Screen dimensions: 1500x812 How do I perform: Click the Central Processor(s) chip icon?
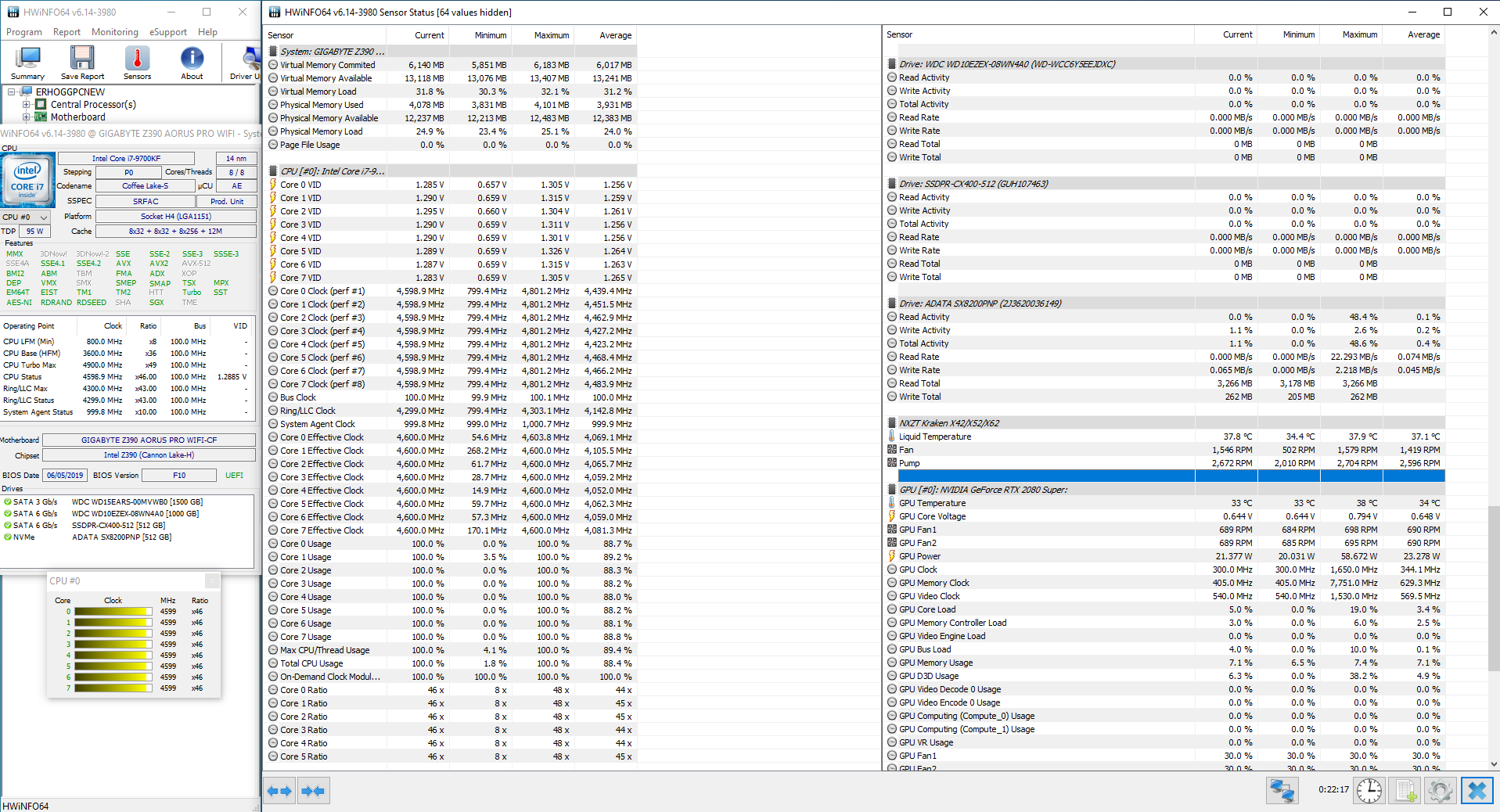(x=42, y=104)
